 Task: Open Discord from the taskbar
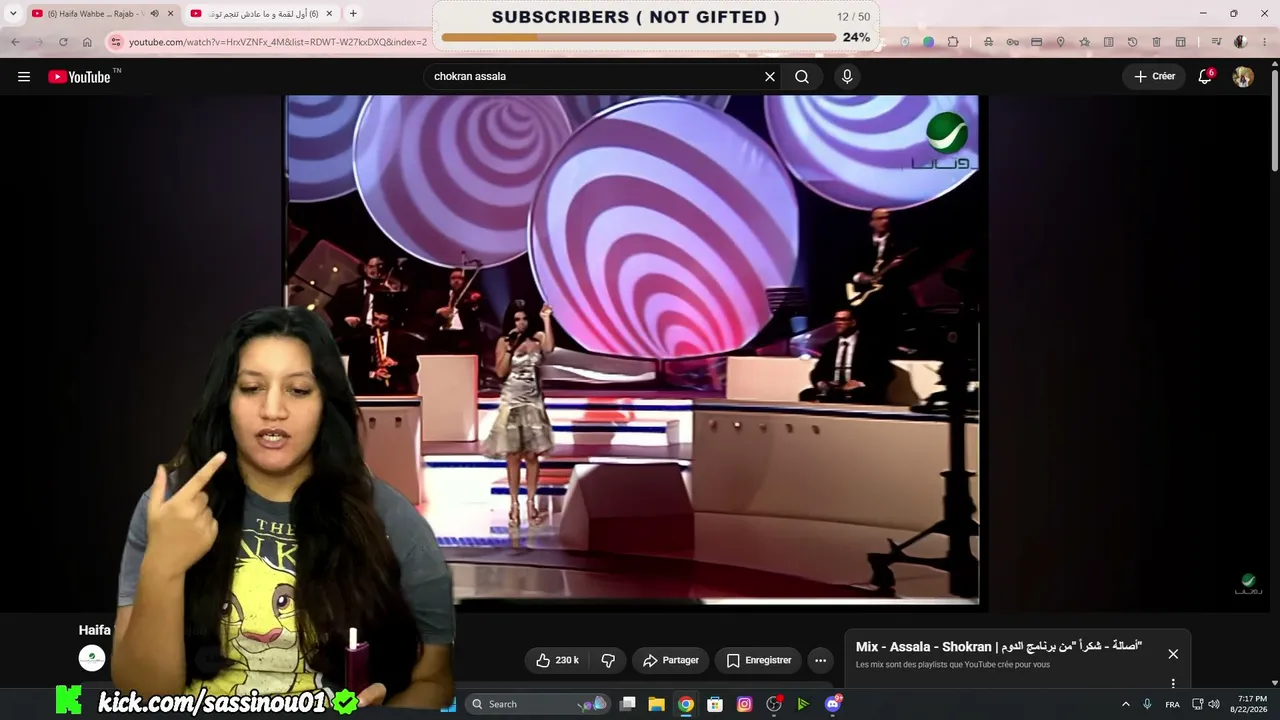(x=833, y=704)
